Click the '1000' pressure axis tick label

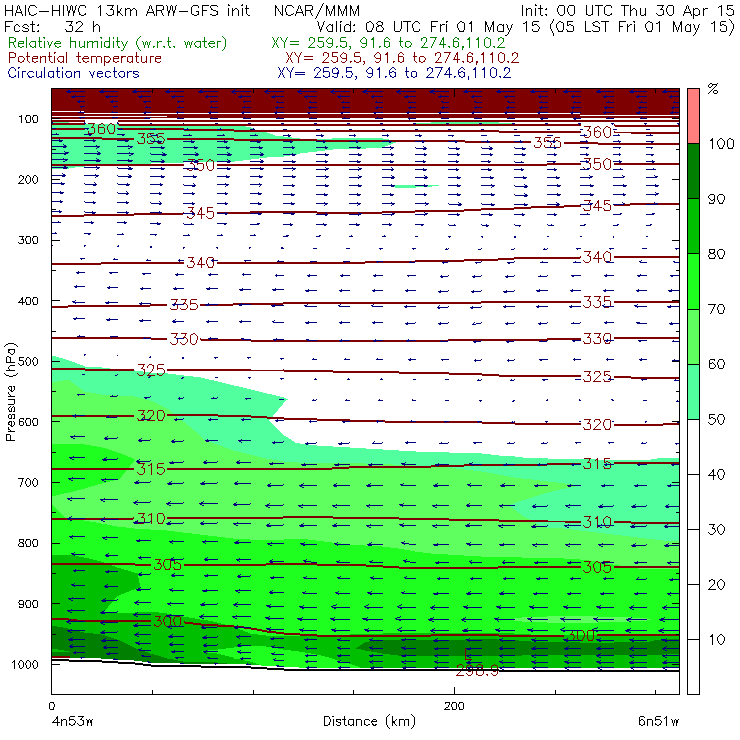click(24, 665)
